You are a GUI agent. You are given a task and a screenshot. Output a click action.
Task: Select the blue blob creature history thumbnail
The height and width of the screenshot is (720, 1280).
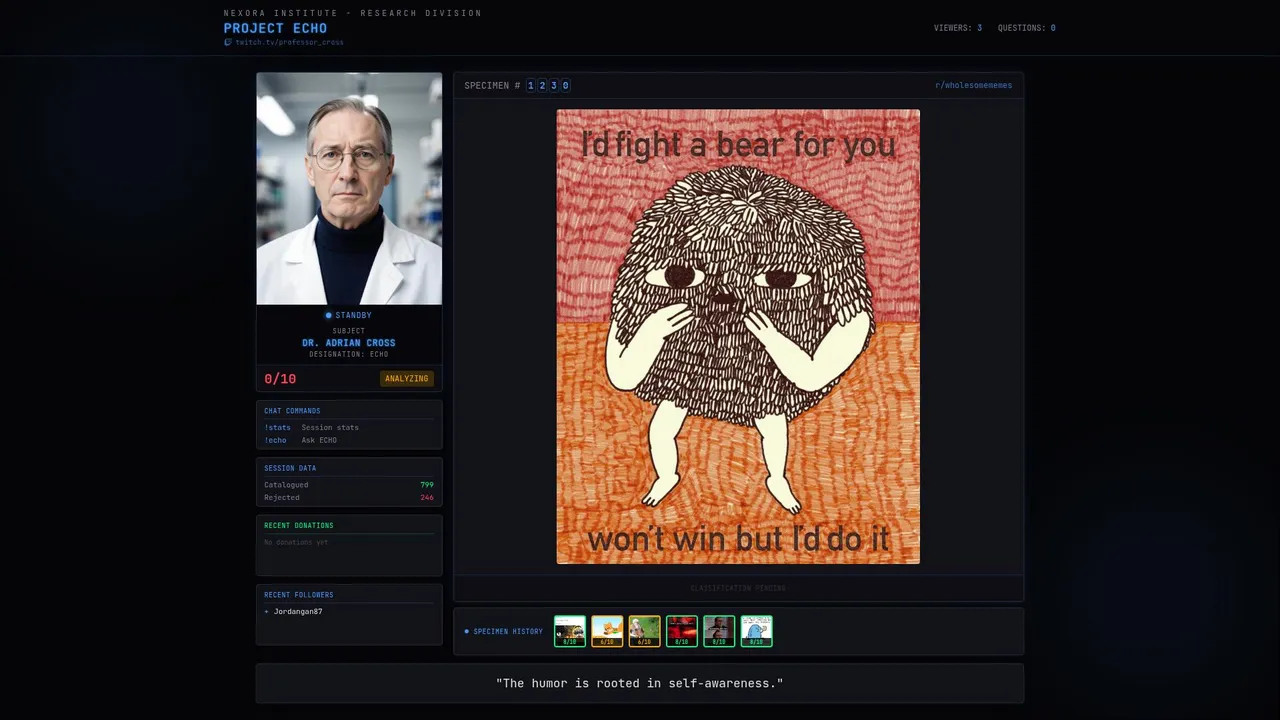(756, 631)
